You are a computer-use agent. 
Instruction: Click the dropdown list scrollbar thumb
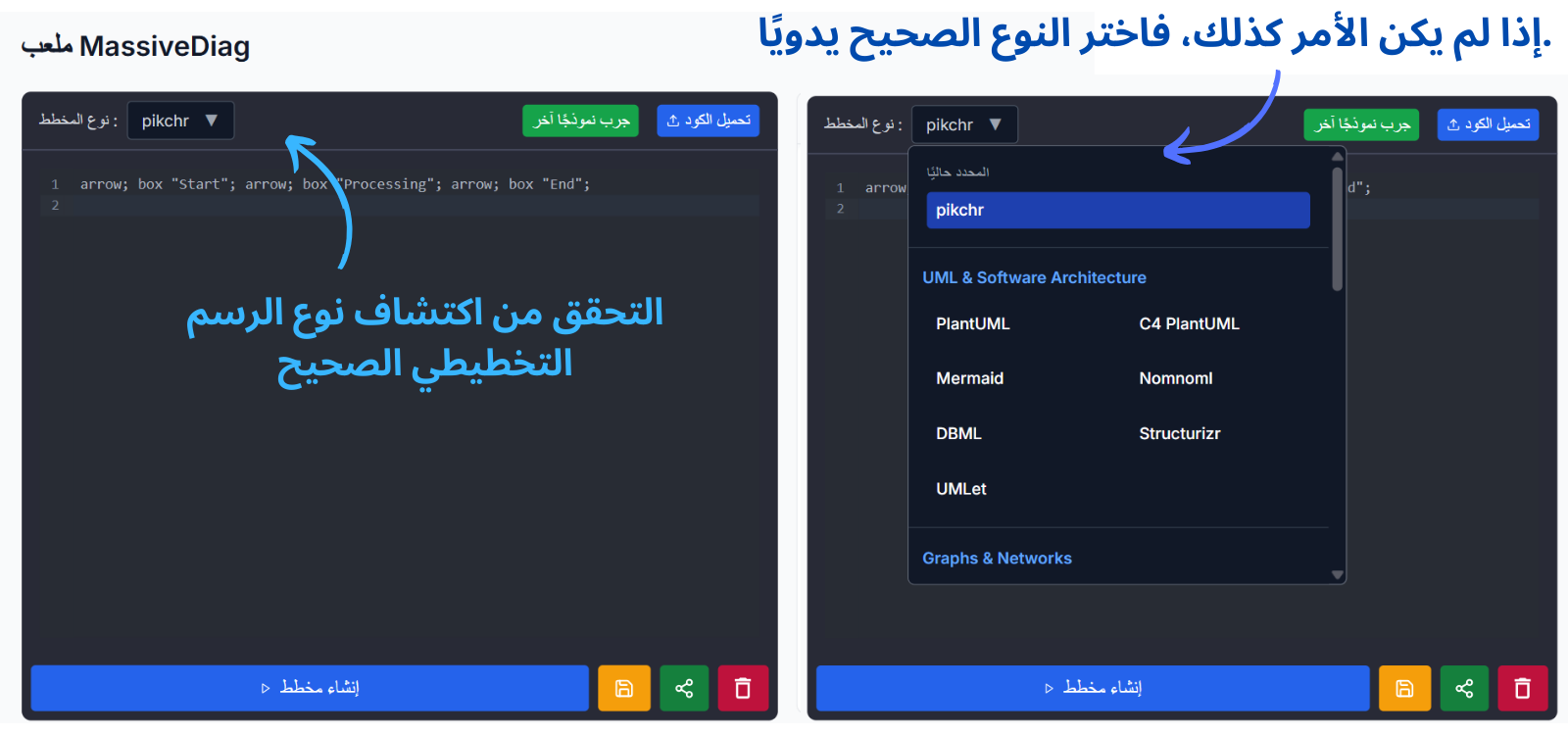click(1337, 229)
